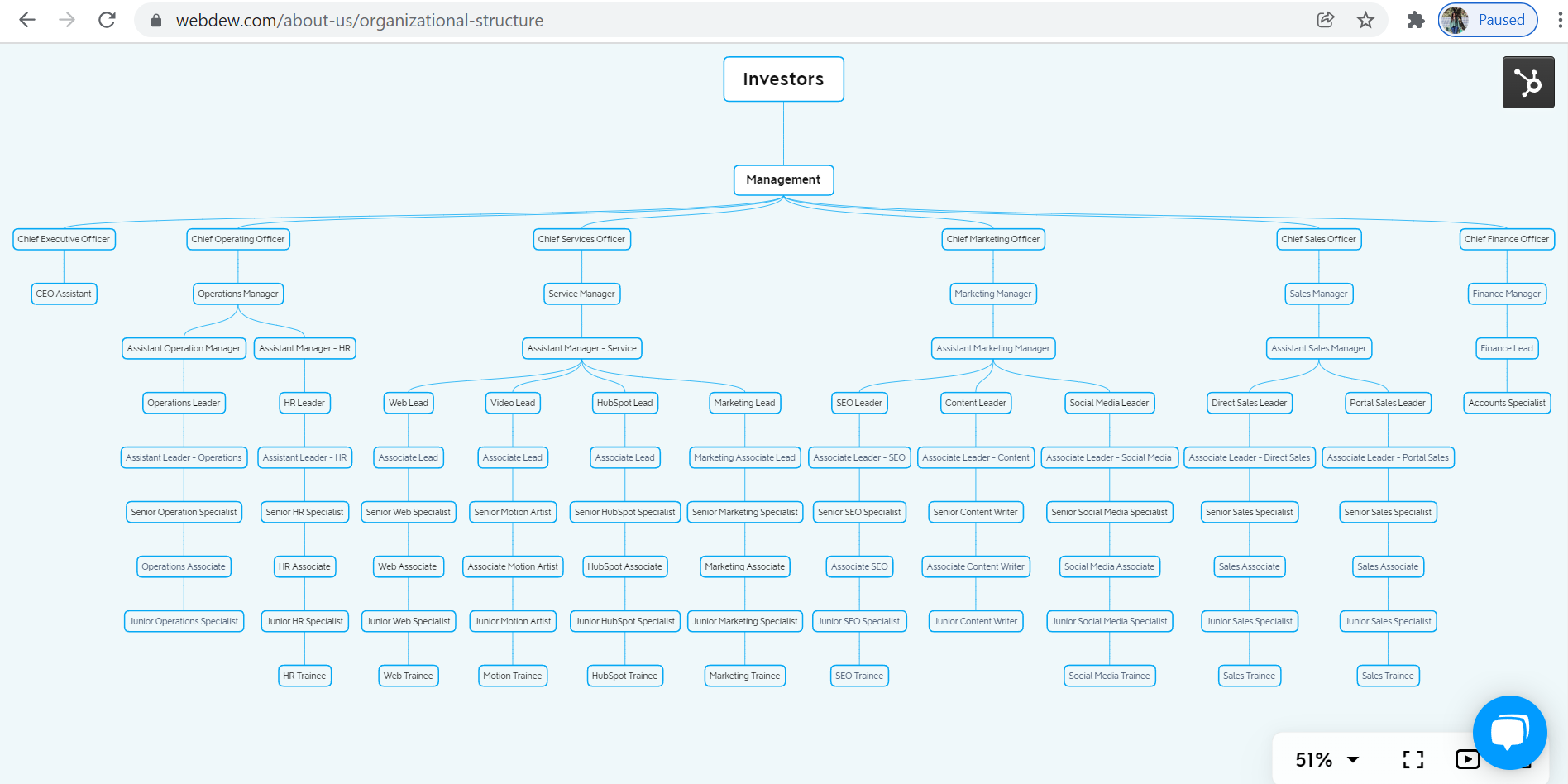Open the Paused profile button

(x=1488, y=20)
